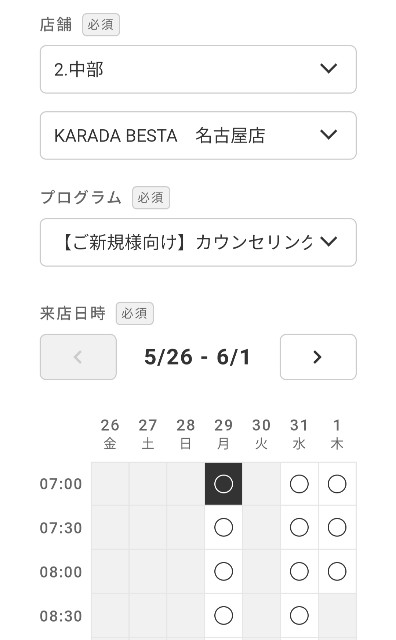Select the 07:00 slot on Monday 29
This screenshot has width=396, height=640.
point(223,484)
